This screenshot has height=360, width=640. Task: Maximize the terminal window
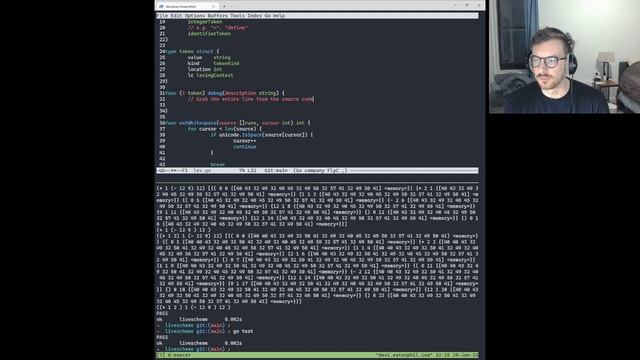click(467, 6)
